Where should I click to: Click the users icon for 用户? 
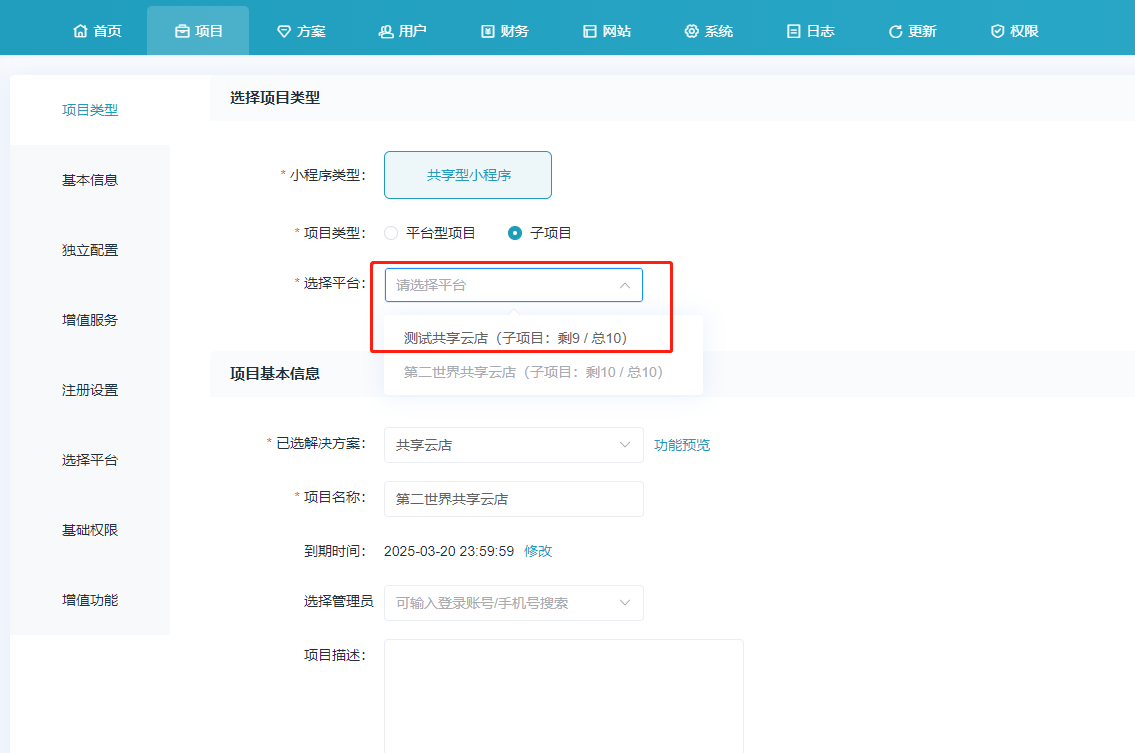pos(386,31)
